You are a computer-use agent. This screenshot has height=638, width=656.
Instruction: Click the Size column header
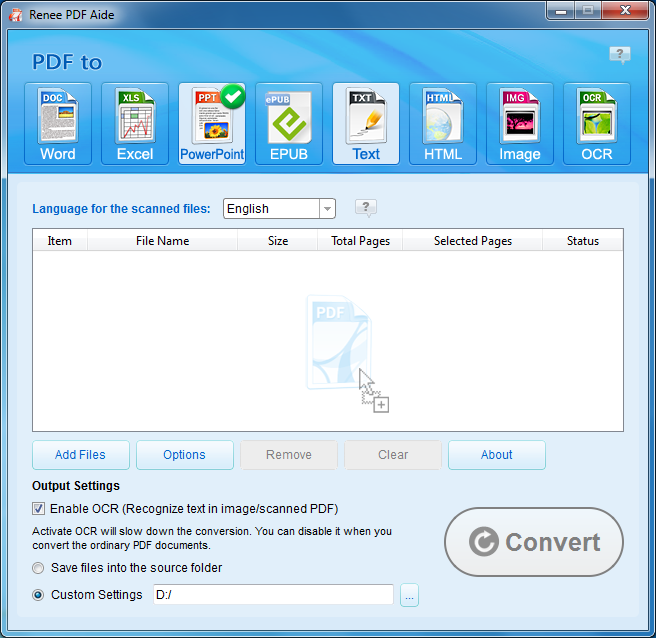pos(278,241)
